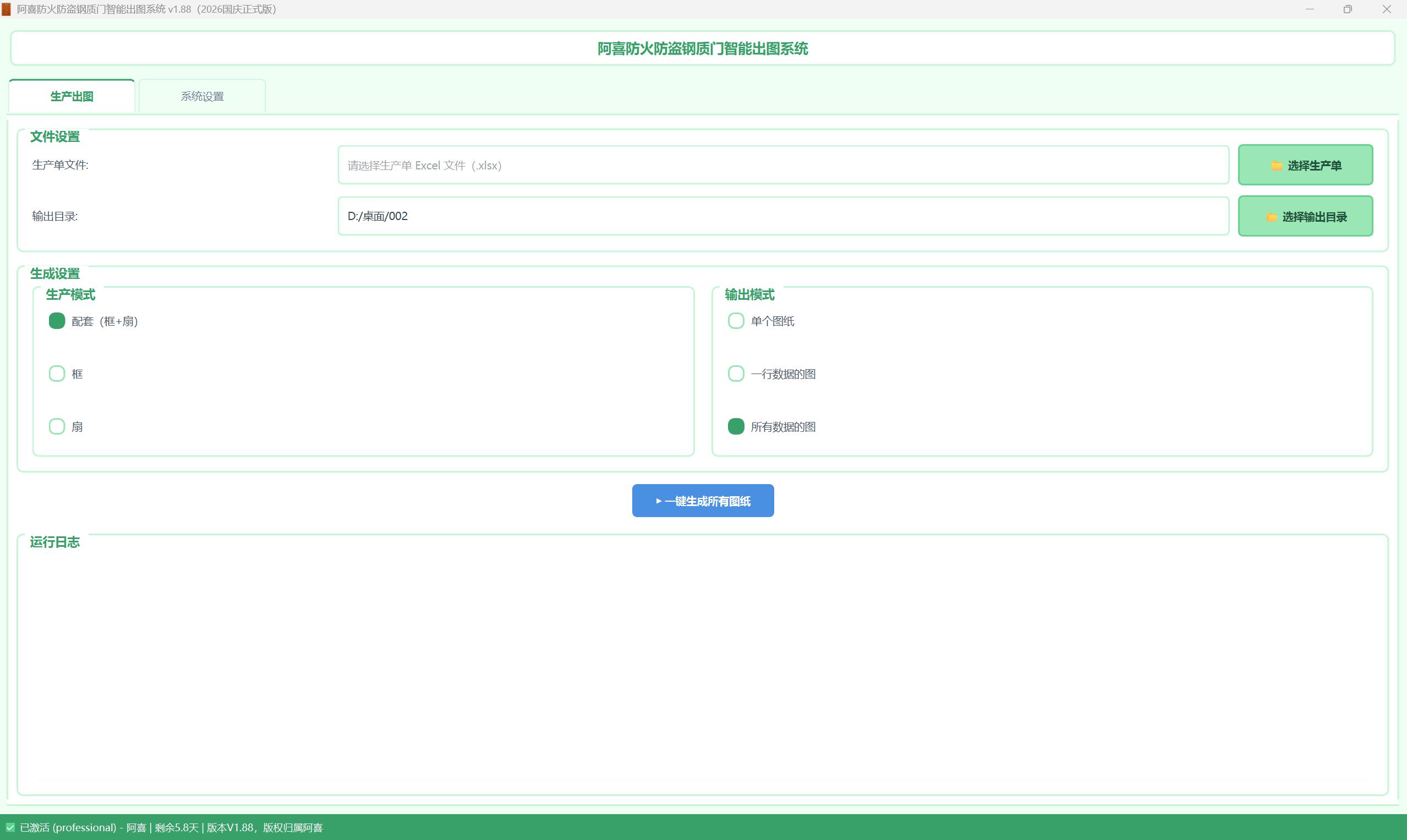Image resolution: width=1407 pixels, height=840 pixels.
Task: Click the 输出模式 group title
Action: (749, 294)
